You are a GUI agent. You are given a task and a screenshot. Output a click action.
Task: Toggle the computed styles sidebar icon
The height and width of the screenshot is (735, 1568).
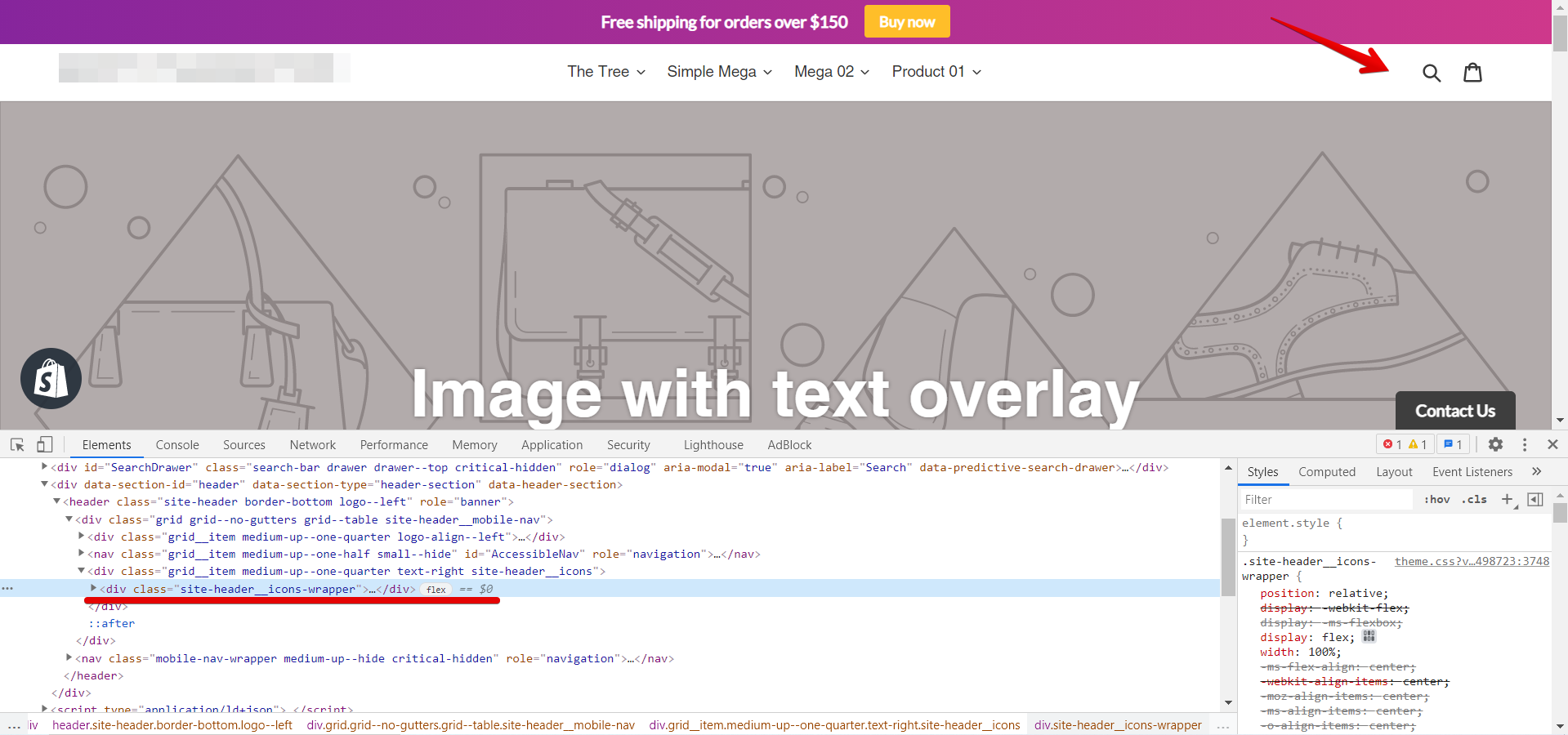[x=1535, y=499]
